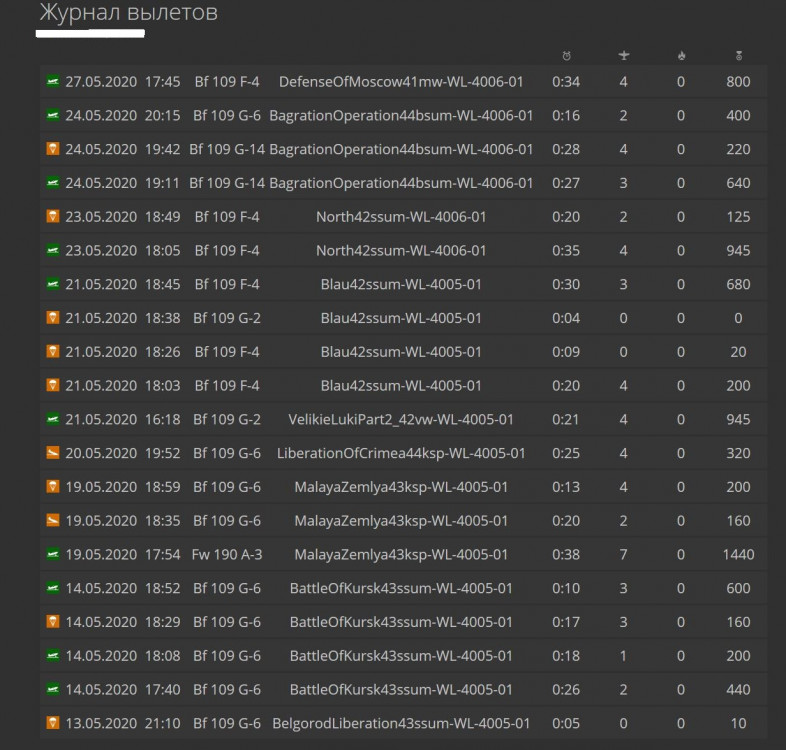Select the Fw 190 A-3 aircraft cell
Image resolution: width=786 pixels, height=750 pixels.
227,554
